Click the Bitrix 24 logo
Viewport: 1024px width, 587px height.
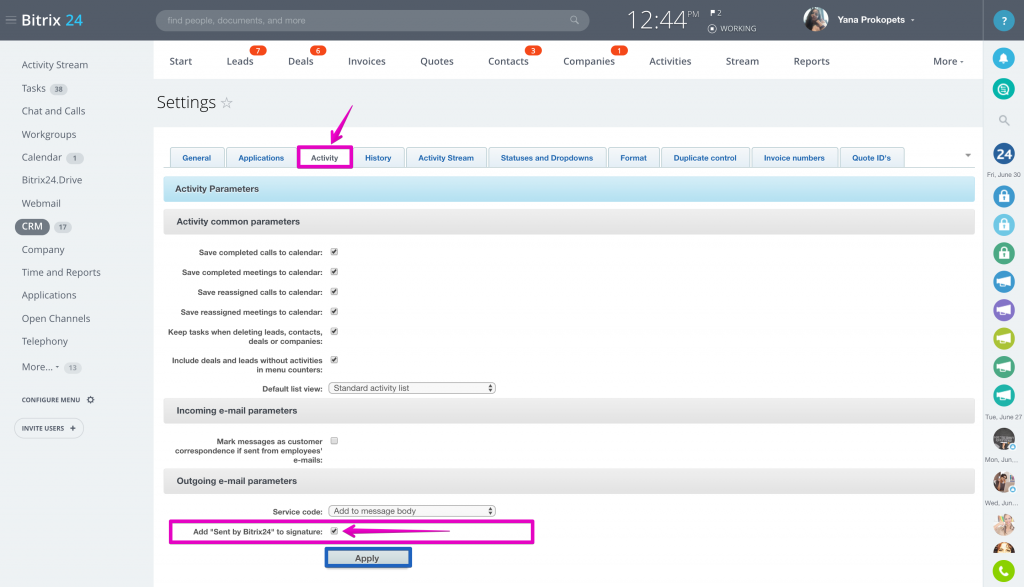(x=52, y=20)
